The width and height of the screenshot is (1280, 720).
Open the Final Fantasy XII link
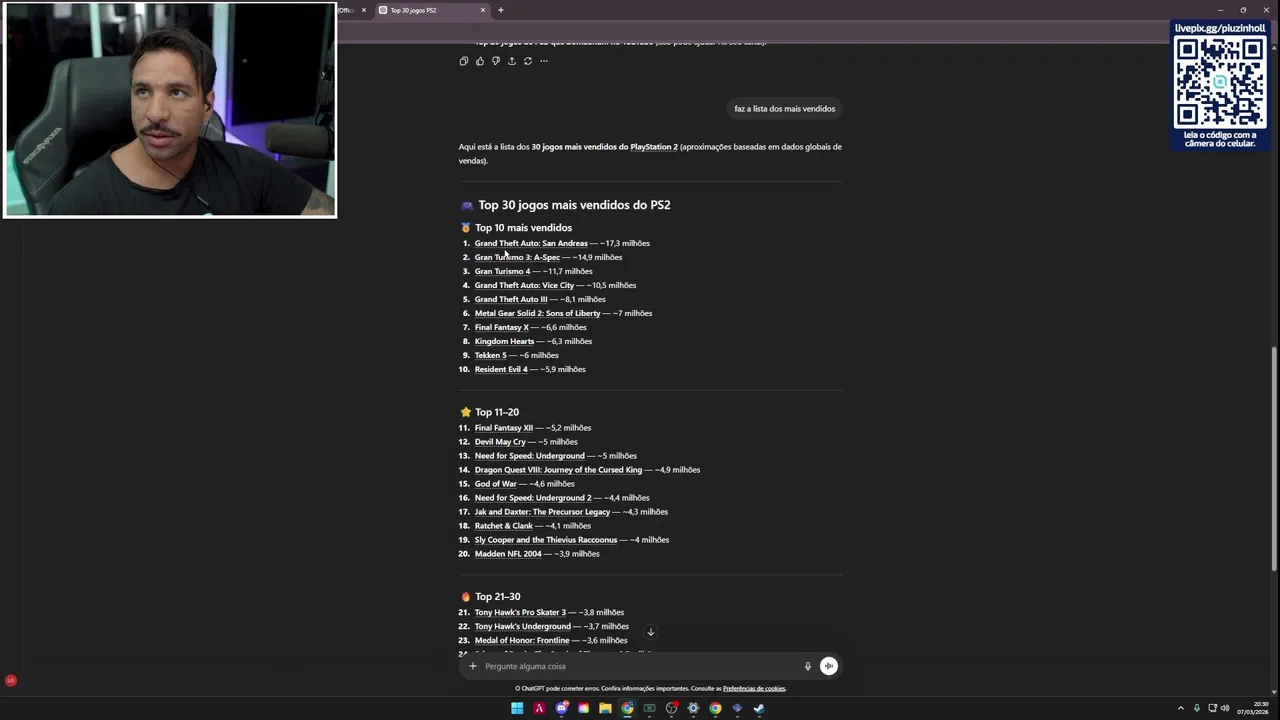pos(504,428)
